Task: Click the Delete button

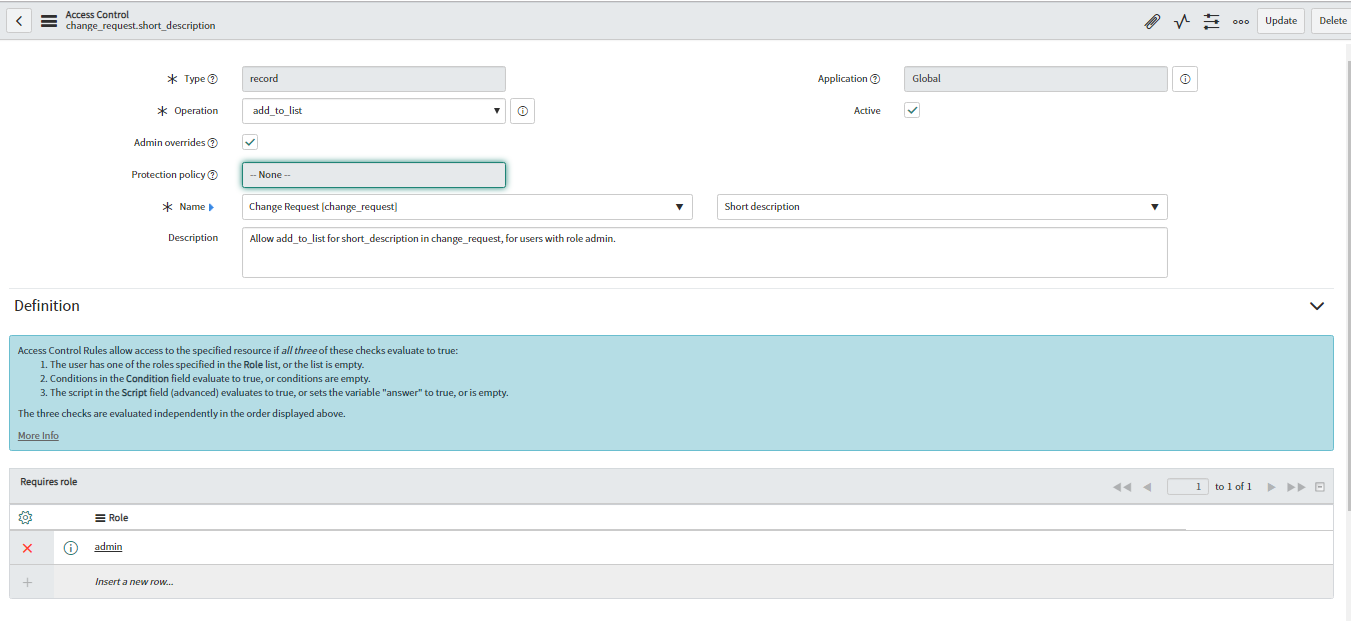Action: click(1332, 20)
